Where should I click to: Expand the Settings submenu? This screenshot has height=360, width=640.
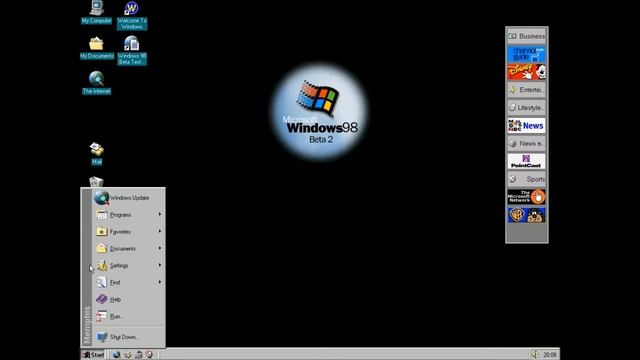coord(129,266)
